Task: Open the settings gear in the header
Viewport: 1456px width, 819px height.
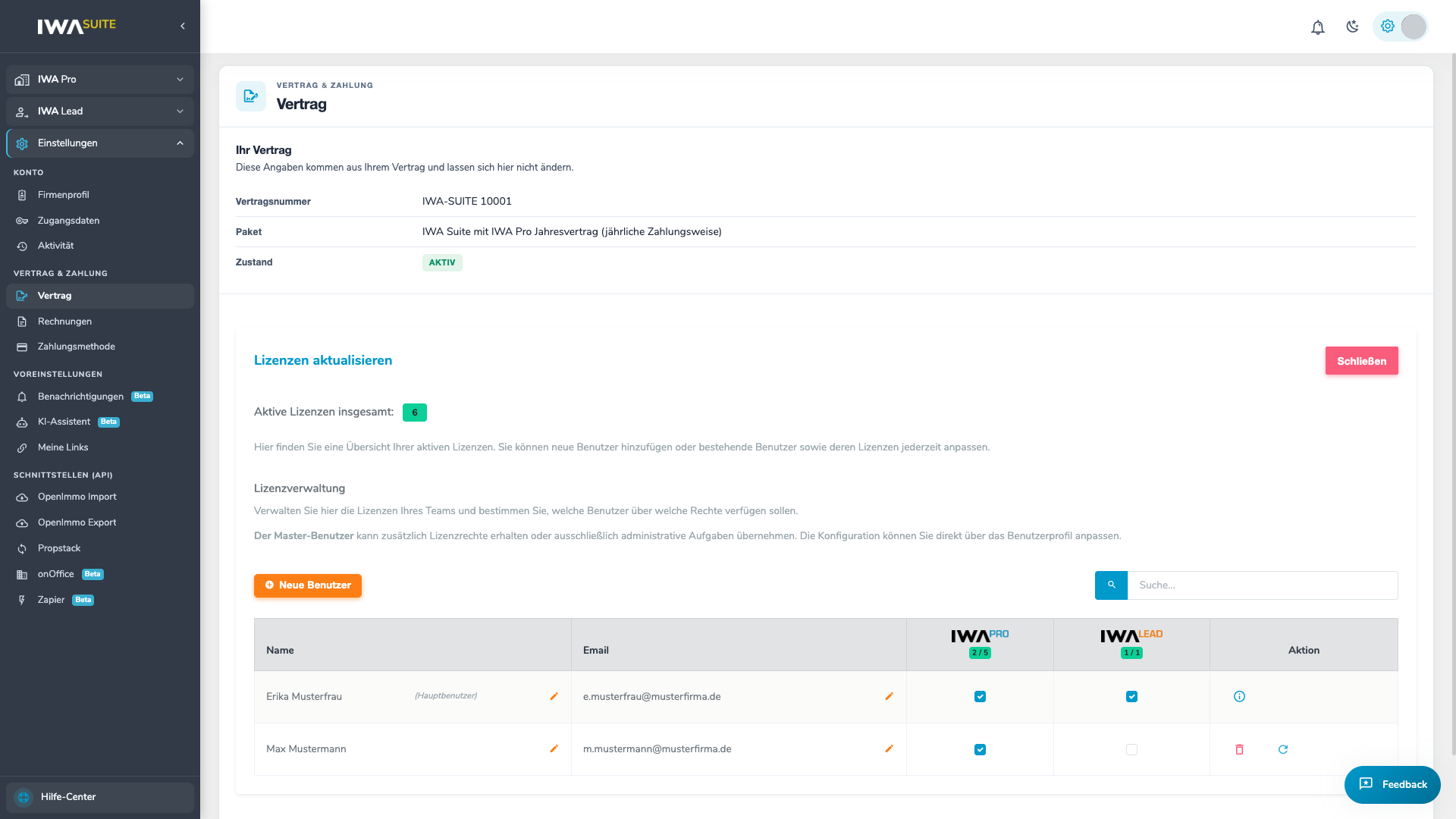Action: coord(1388,26)
